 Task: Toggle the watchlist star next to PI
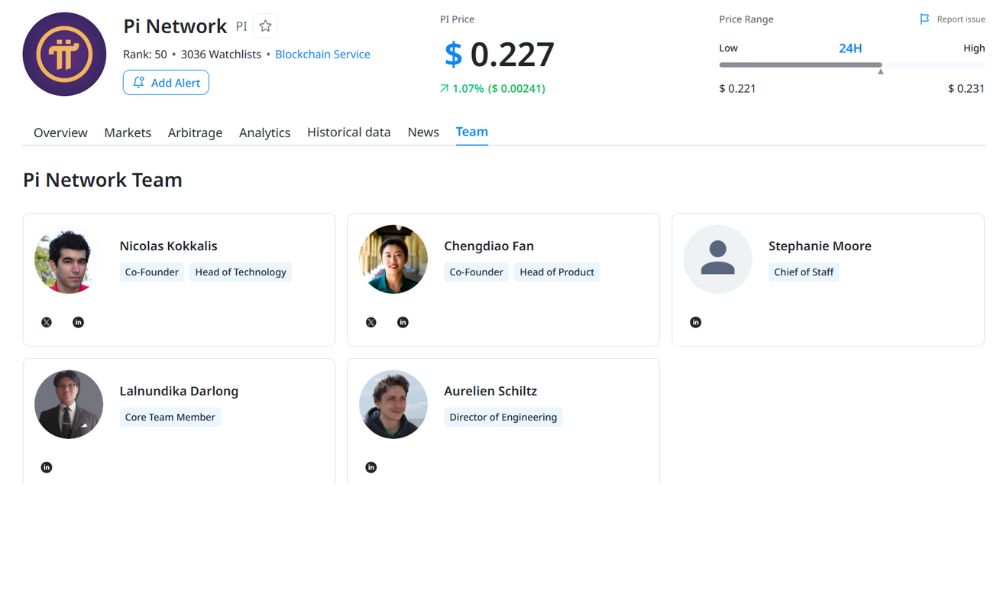point(264,24)
